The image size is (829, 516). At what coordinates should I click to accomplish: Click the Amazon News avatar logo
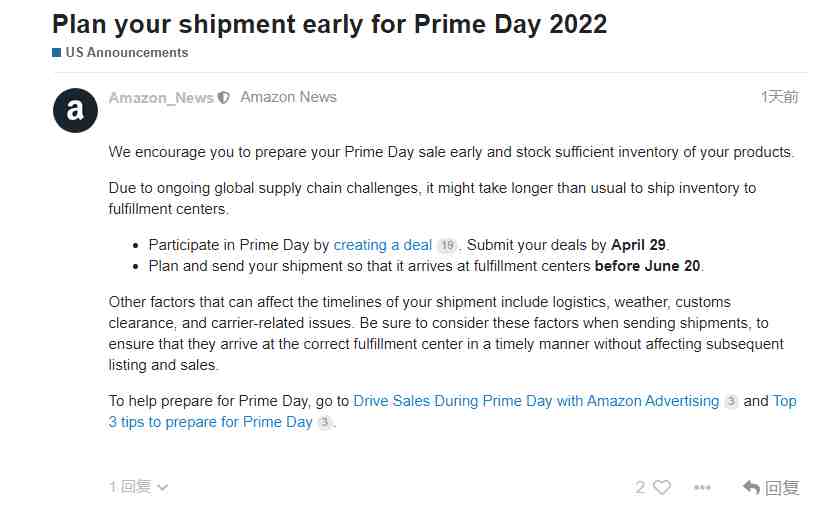coord(75,110)
